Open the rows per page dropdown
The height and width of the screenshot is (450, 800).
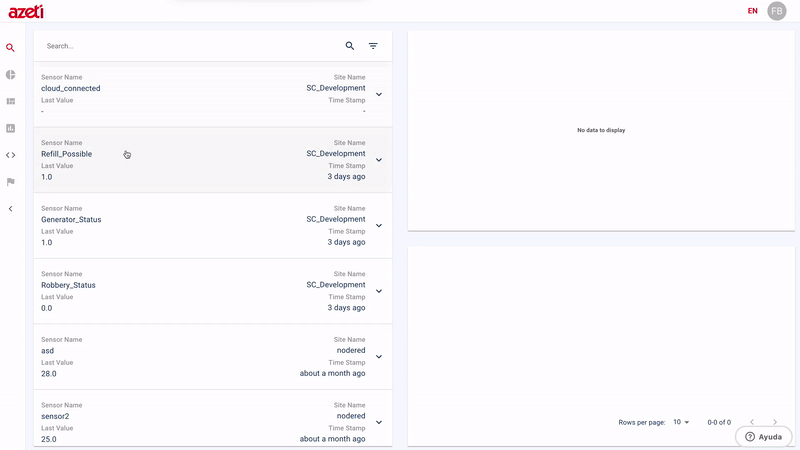tap(681, 422)
